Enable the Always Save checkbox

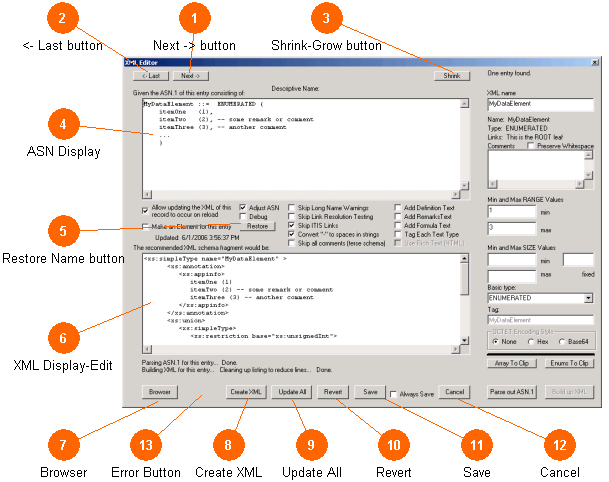[393, 394]
